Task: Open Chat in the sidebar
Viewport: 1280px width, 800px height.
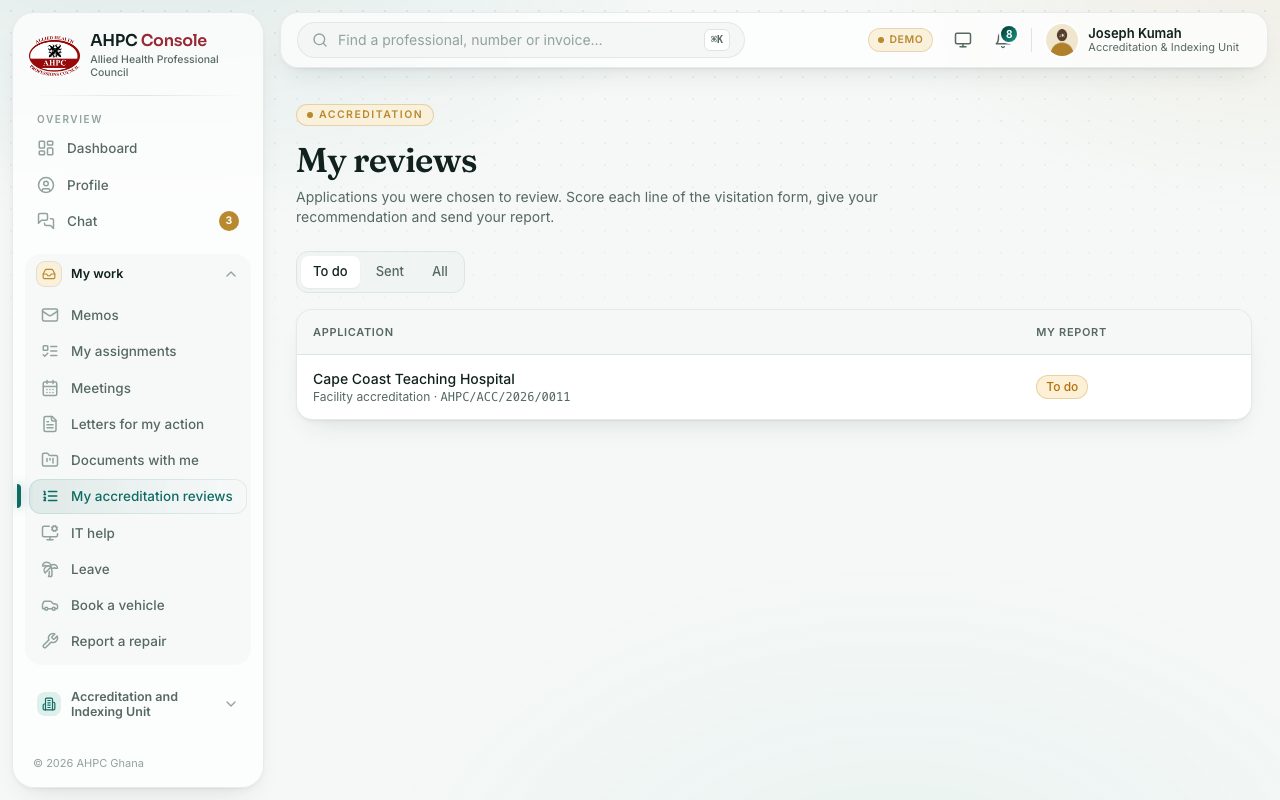Action: coord(138,221)
